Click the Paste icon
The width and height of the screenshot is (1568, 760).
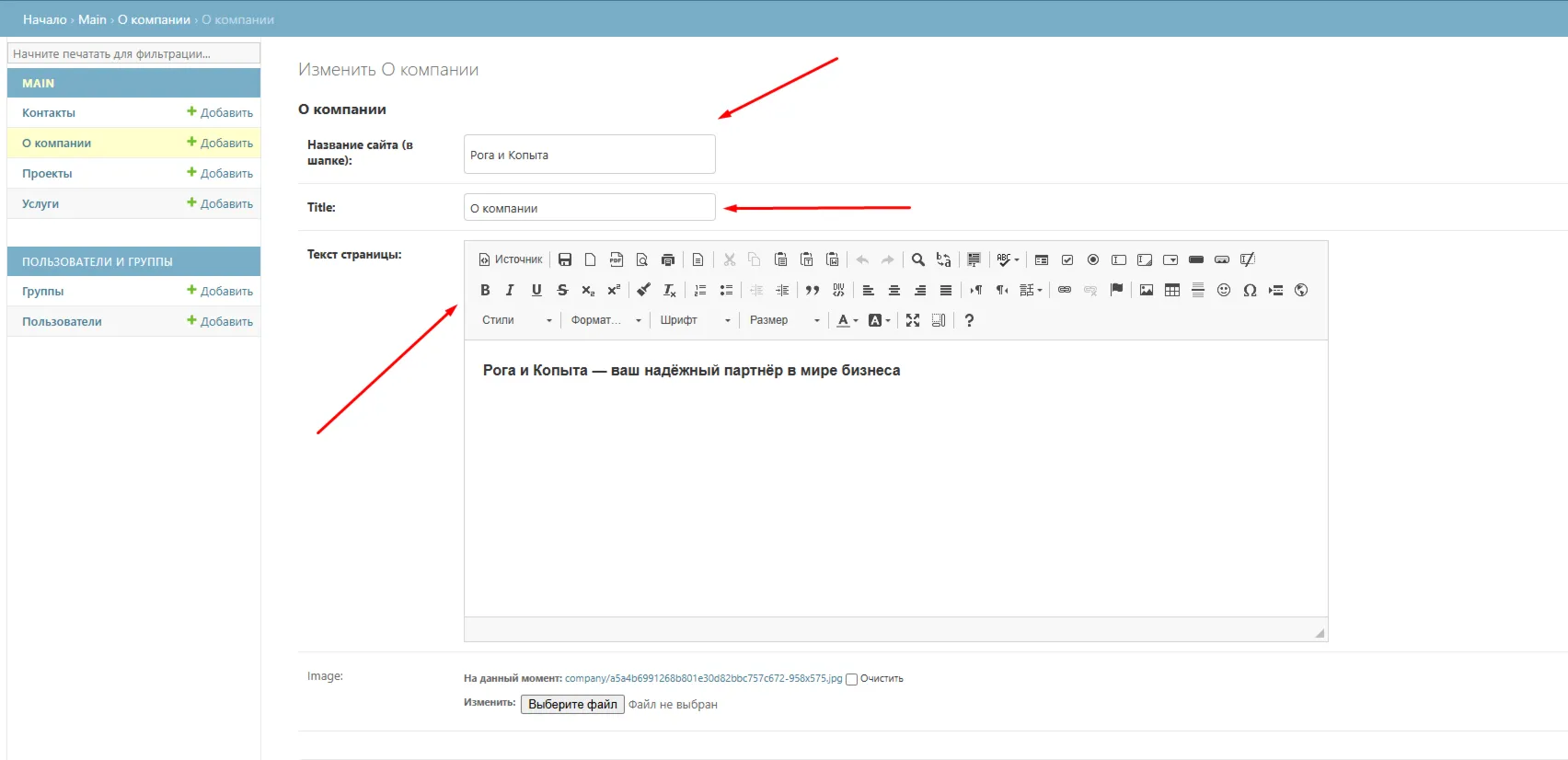point(780,259)
